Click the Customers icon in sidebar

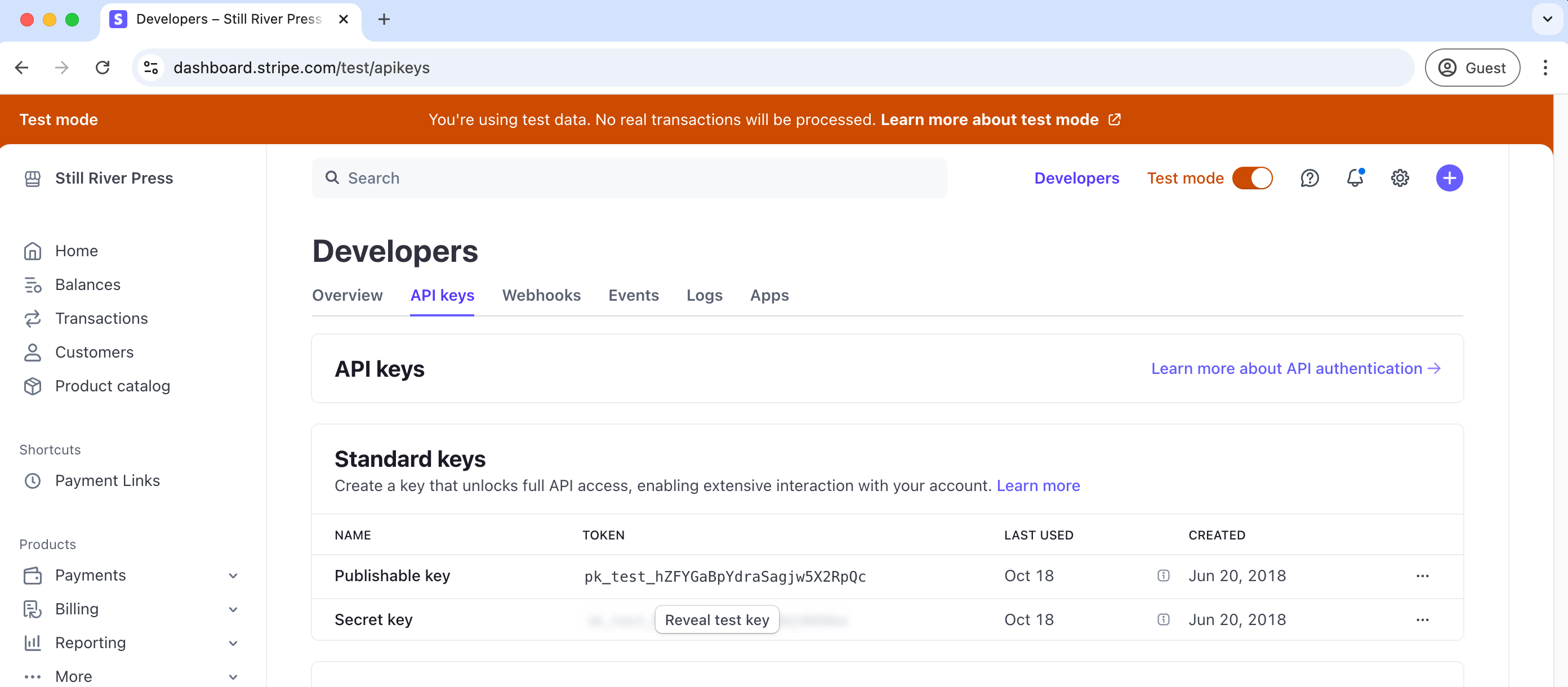click(x=33, y=352)
